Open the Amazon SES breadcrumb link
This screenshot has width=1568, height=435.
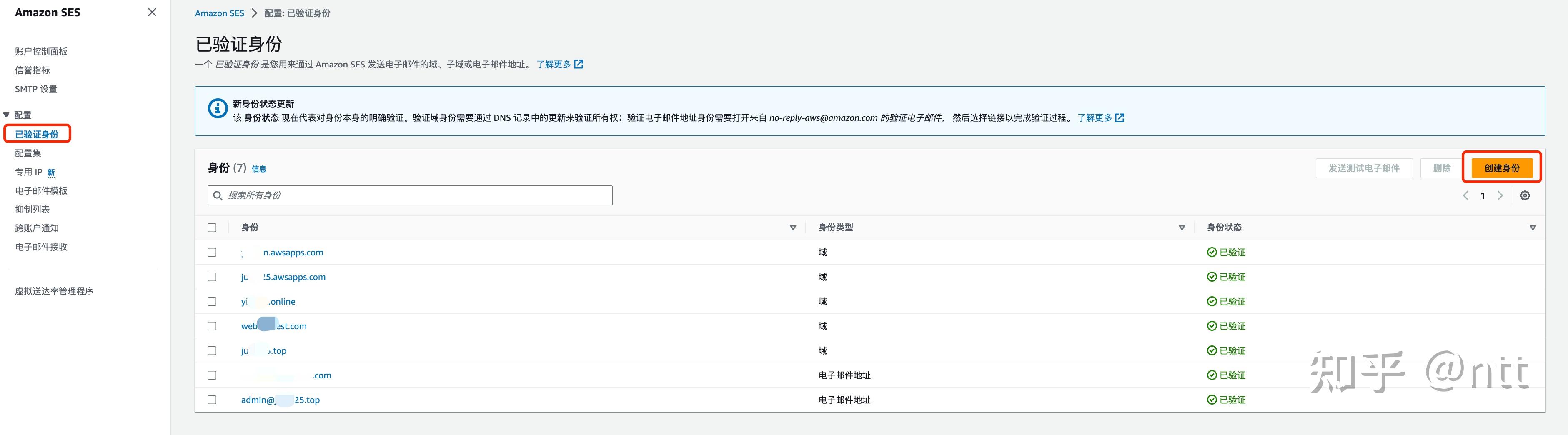219,13
